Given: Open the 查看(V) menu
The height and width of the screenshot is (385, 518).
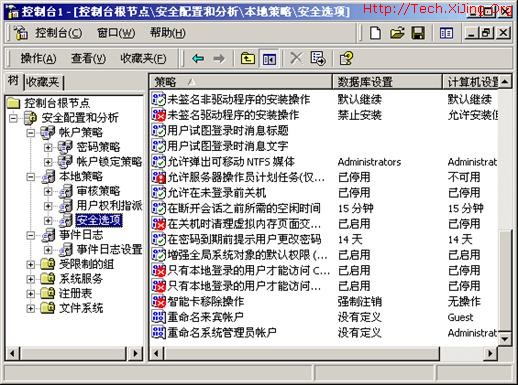Looking at the screenshot, I should click(x=88, y=59).
